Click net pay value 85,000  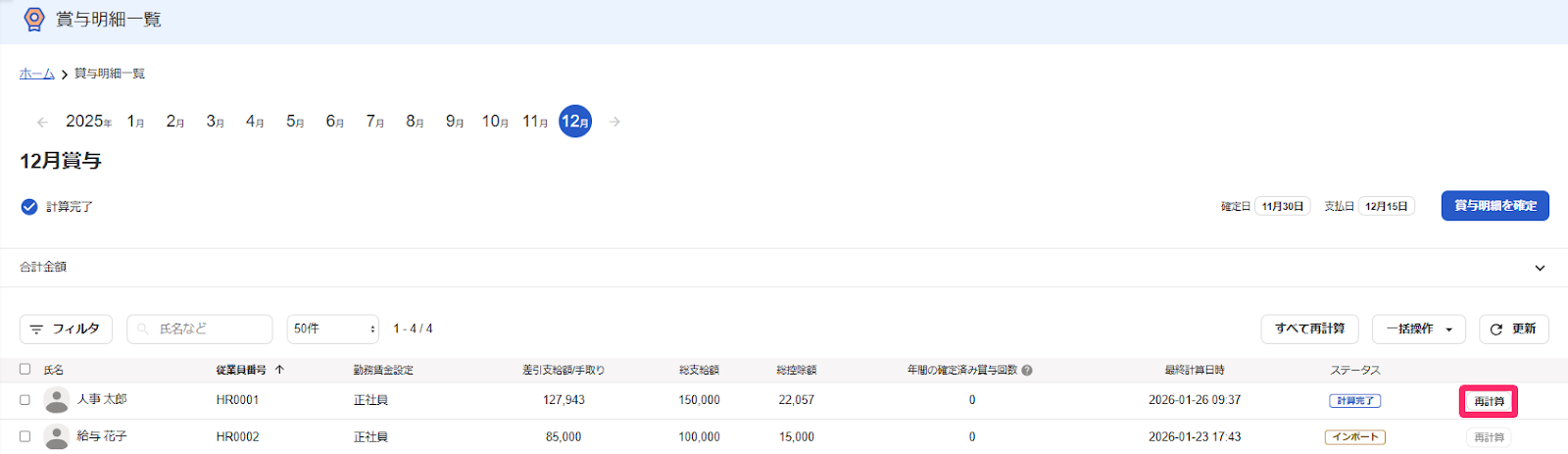(x=563, y=436)
